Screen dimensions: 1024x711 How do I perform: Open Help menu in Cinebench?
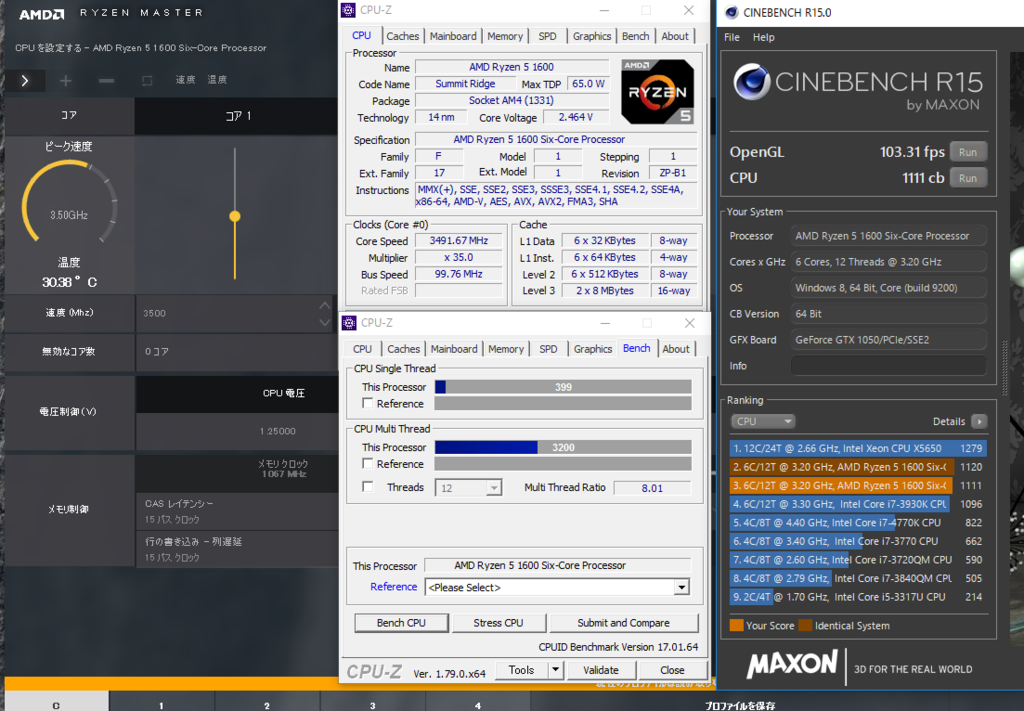[x=763, y=37]
